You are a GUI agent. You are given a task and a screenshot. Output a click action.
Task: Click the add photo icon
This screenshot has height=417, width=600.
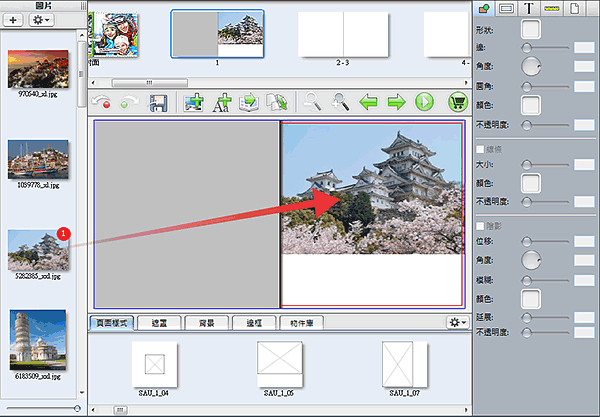194,103
